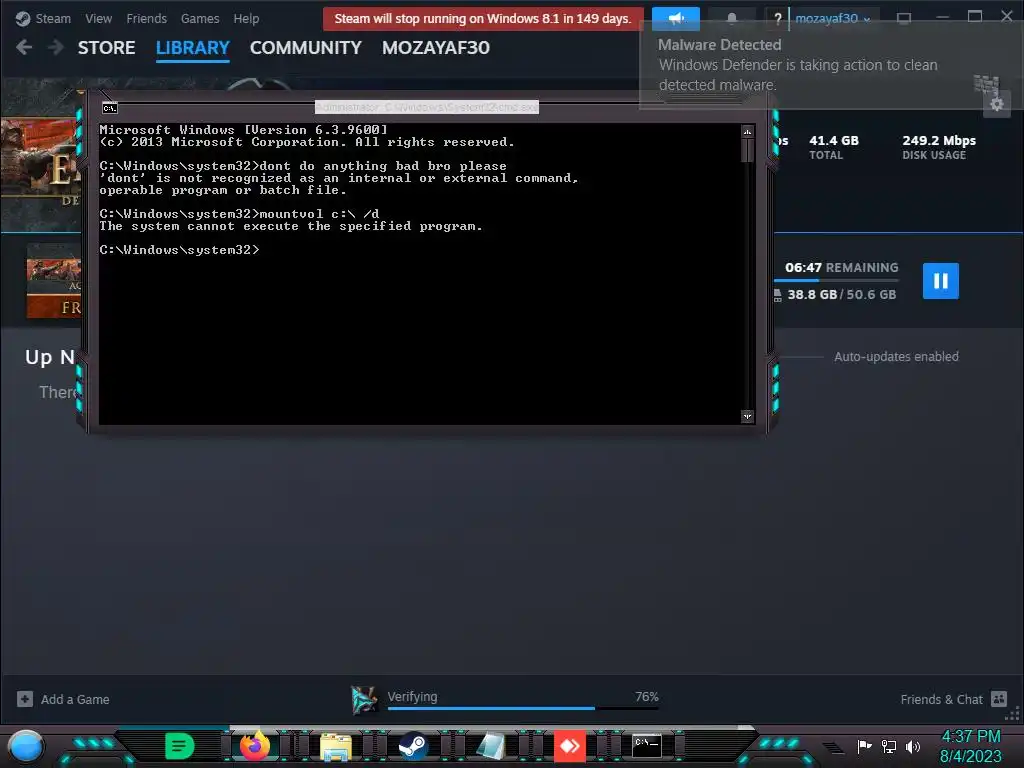Click the command prompt input line
This screenshot has width=1024, height=768.
pyautogui.click(x=180, y=250)
